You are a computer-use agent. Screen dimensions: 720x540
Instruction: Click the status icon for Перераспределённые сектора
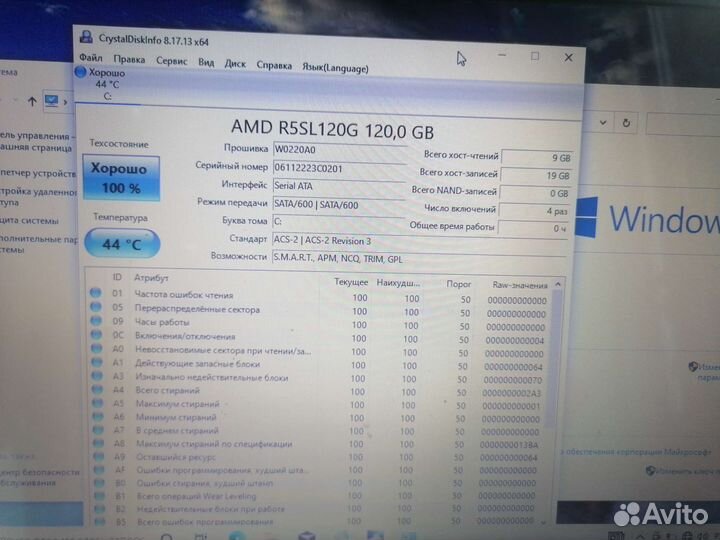96,306
